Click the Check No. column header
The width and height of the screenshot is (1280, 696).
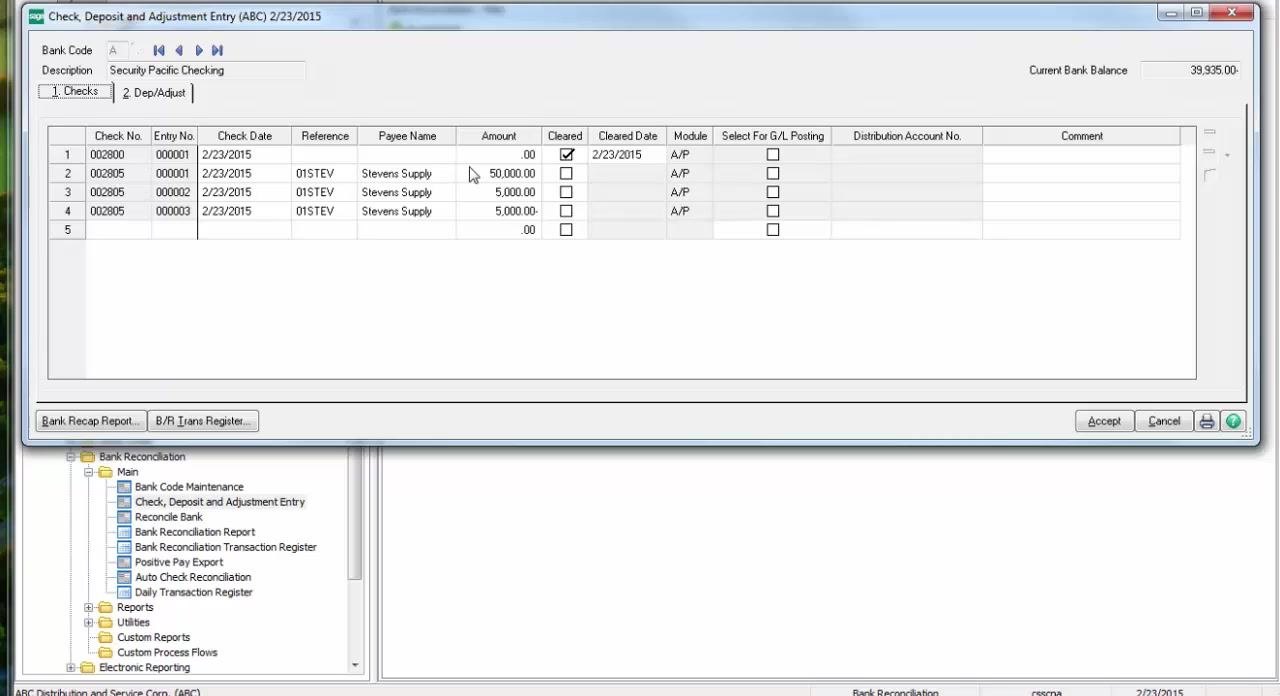click(118, 136)
